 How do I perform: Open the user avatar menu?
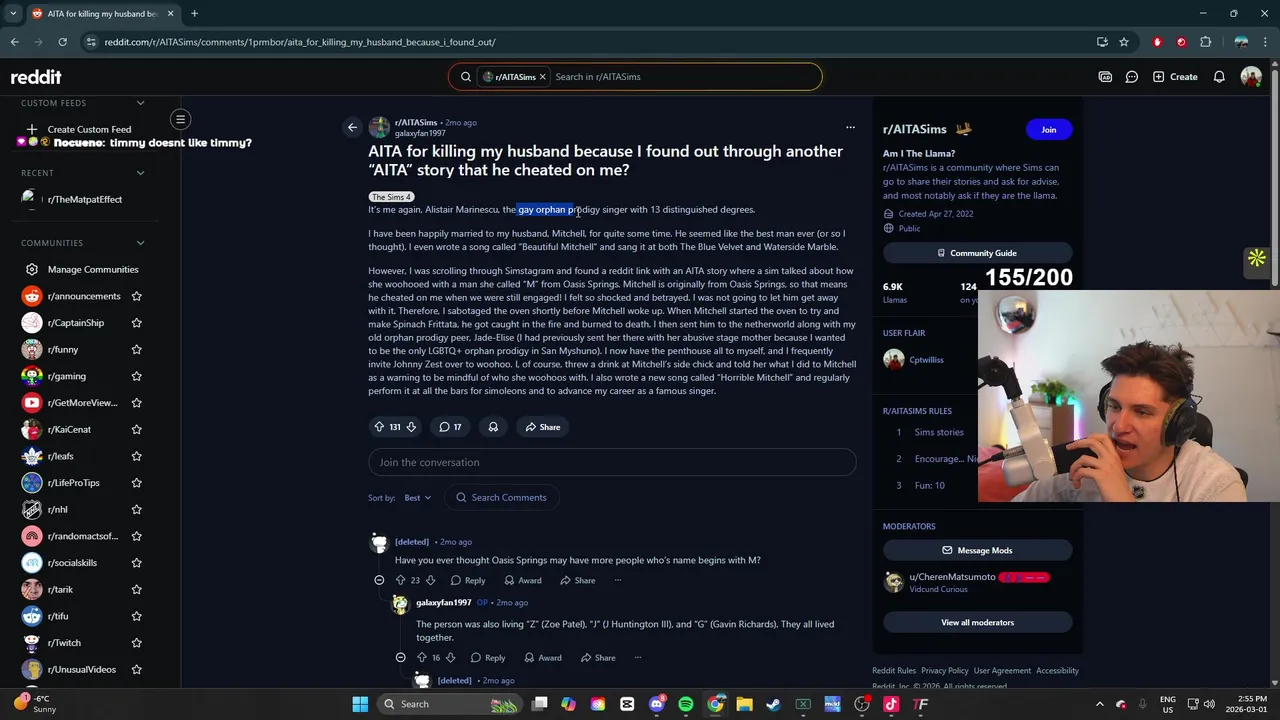[1251, 77]
